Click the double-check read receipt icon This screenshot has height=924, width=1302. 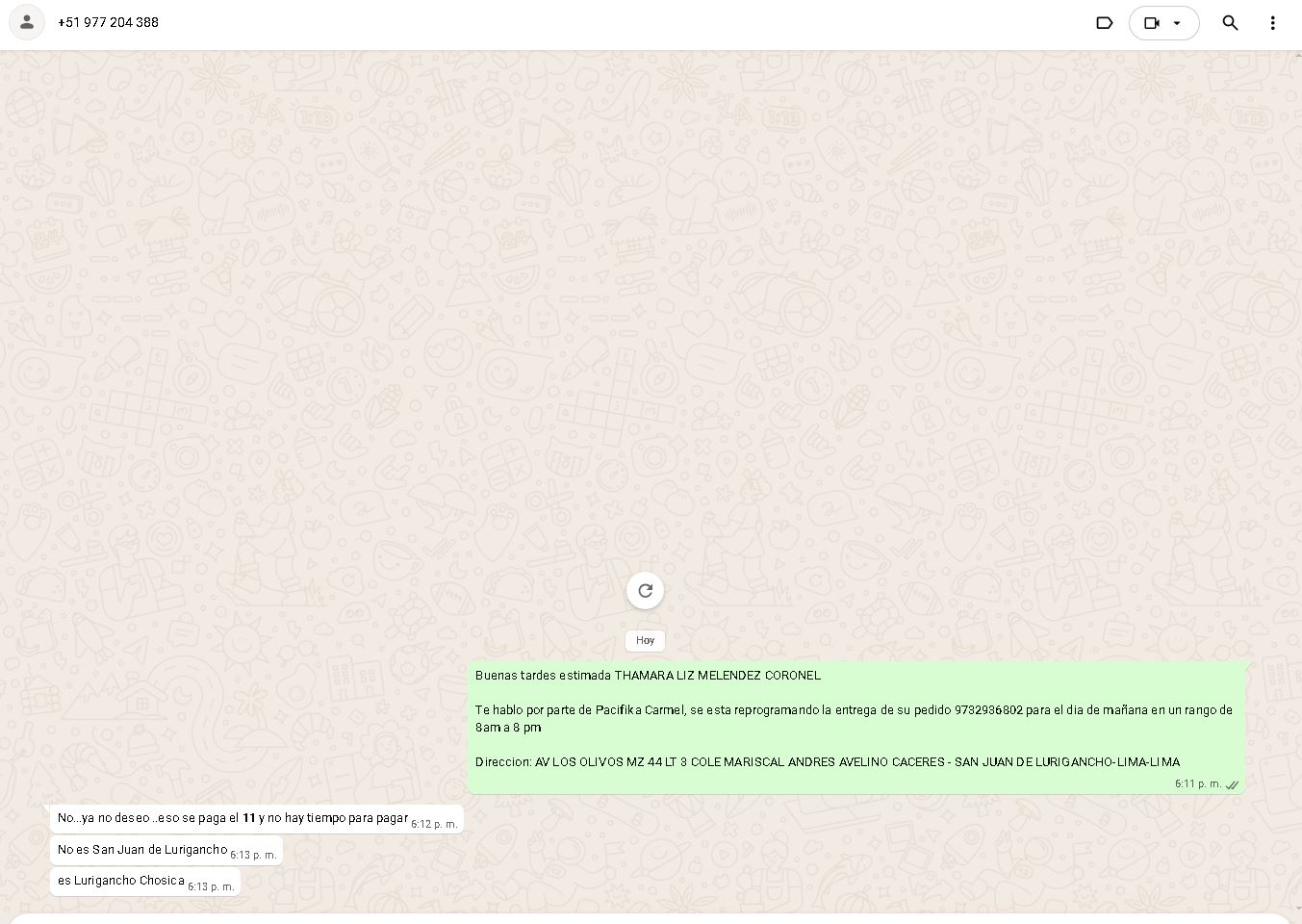pos(1232,784)
